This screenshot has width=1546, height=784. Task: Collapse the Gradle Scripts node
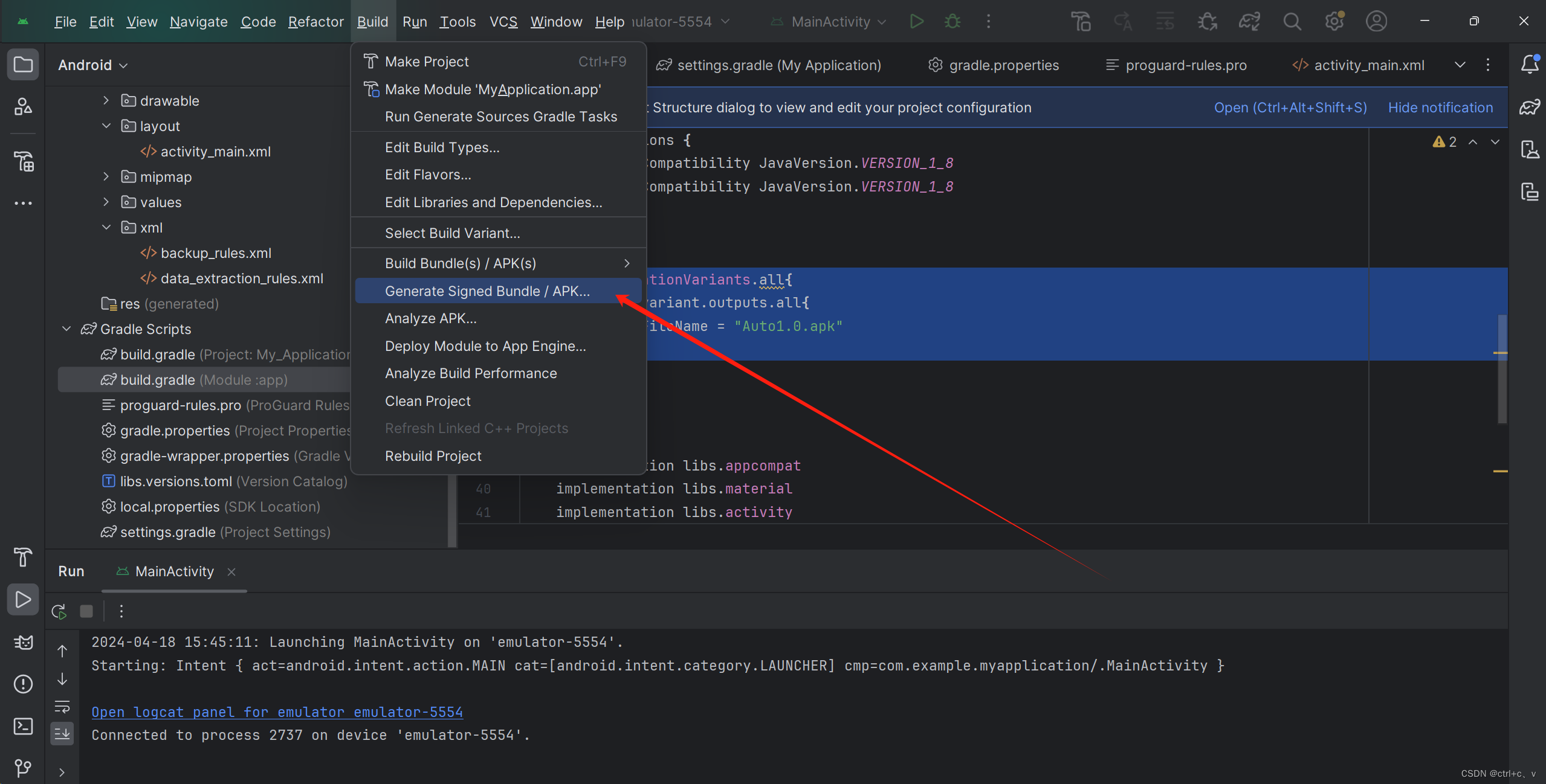click(x=66, y=329)
